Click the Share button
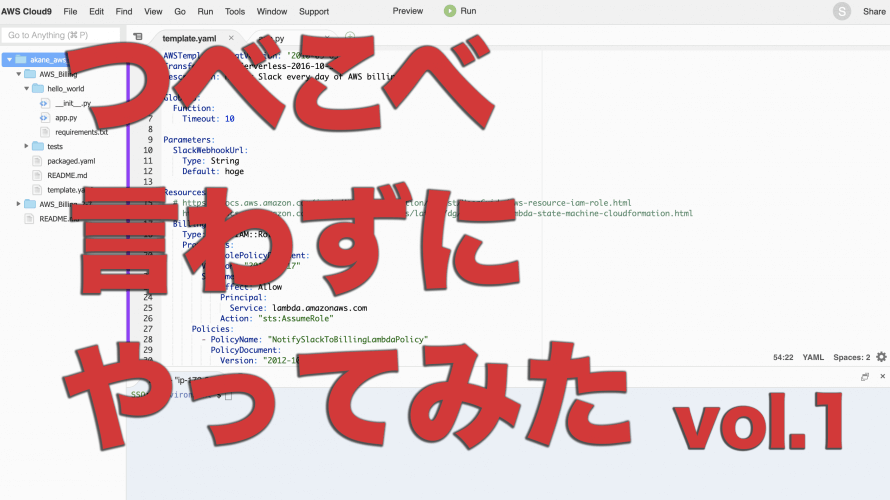 (x=874, y=11)
